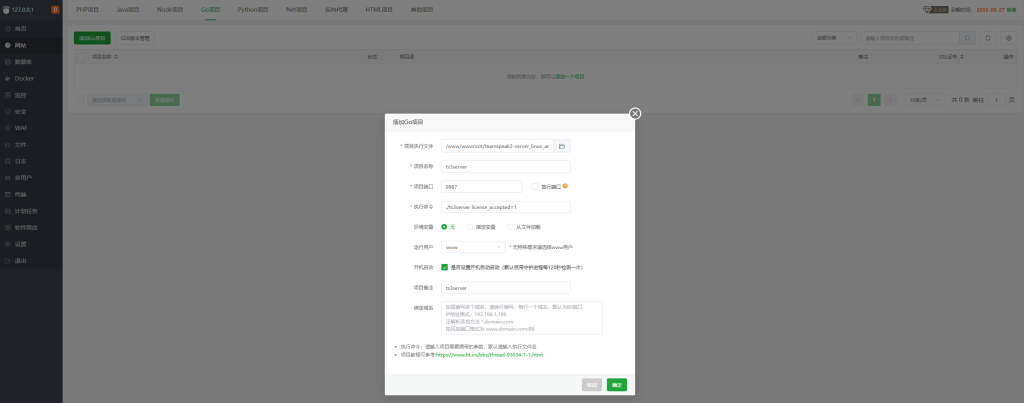Click the folder browse icon beside executable path

pyautogui.click(x=562, y=146)
